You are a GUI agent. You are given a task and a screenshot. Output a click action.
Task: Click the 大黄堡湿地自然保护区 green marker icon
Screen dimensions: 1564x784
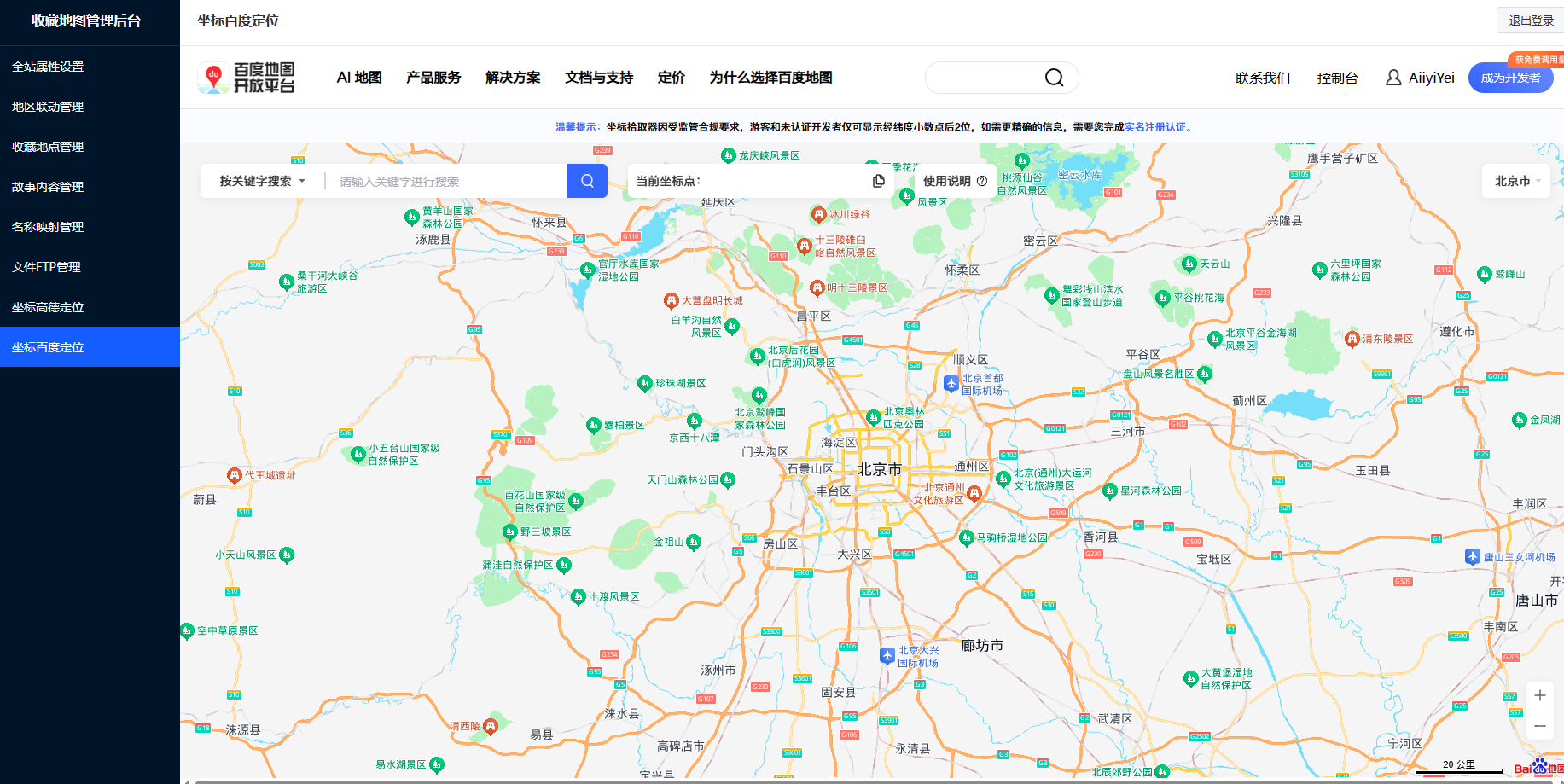click(x=1191, y=678)
